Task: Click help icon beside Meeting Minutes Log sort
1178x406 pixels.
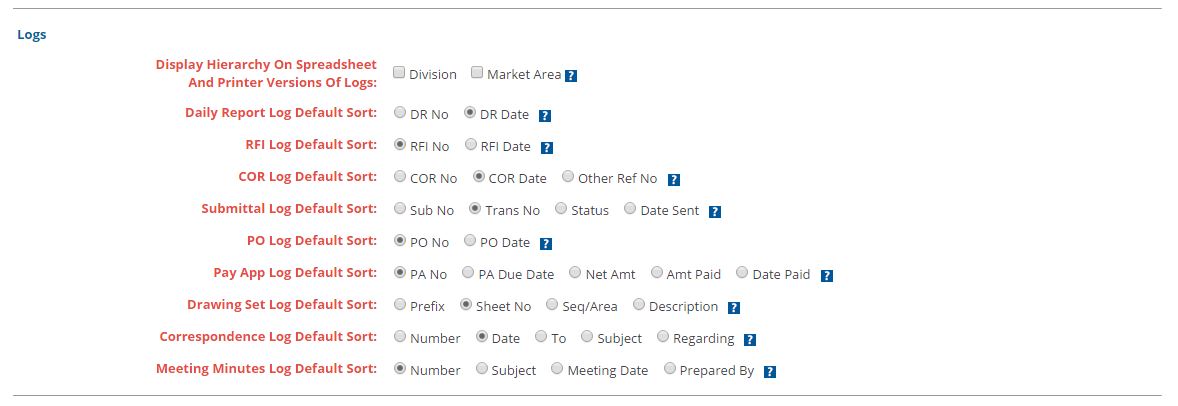Action: coord(769,371)
